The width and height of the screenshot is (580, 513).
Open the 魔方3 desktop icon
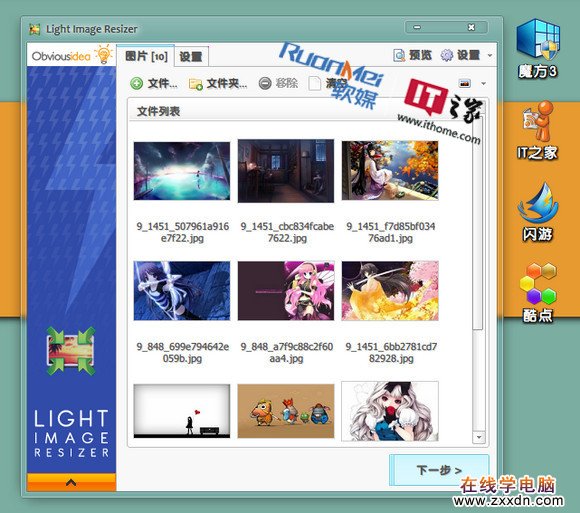click(x=538, y=49)
